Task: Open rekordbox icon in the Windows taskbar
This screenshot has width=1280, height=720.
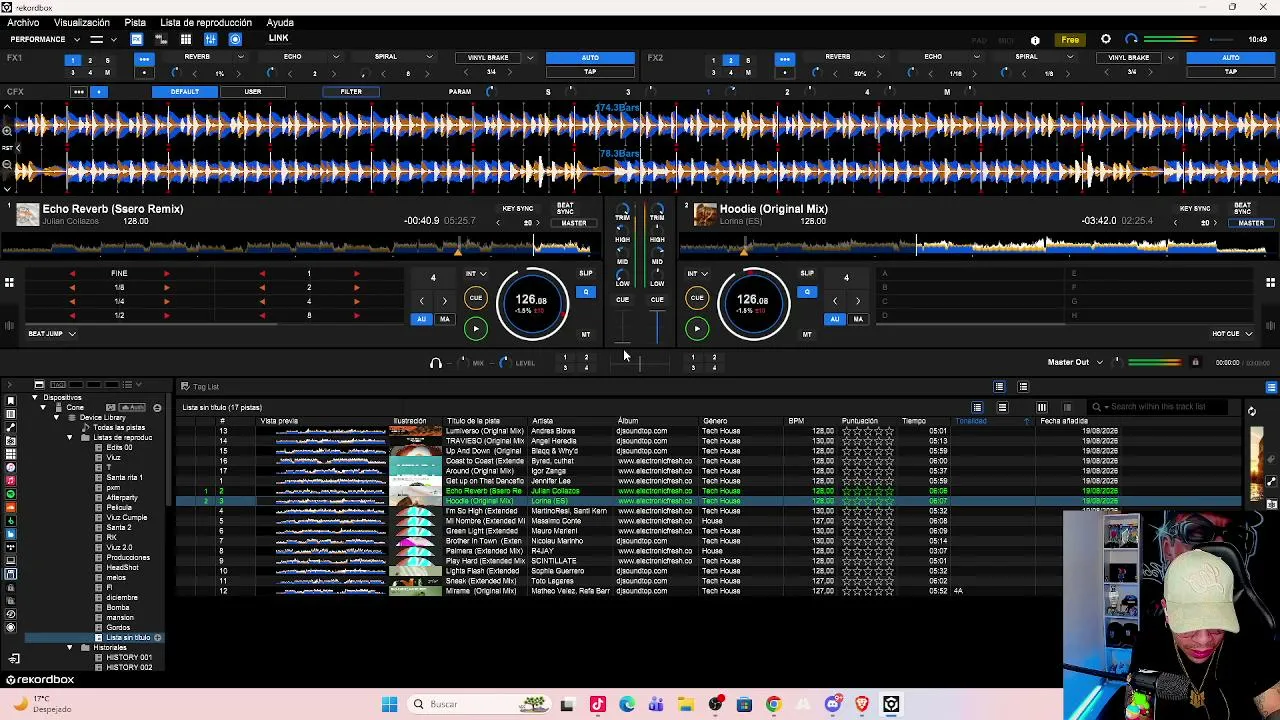Action: (x=891, y=704)
